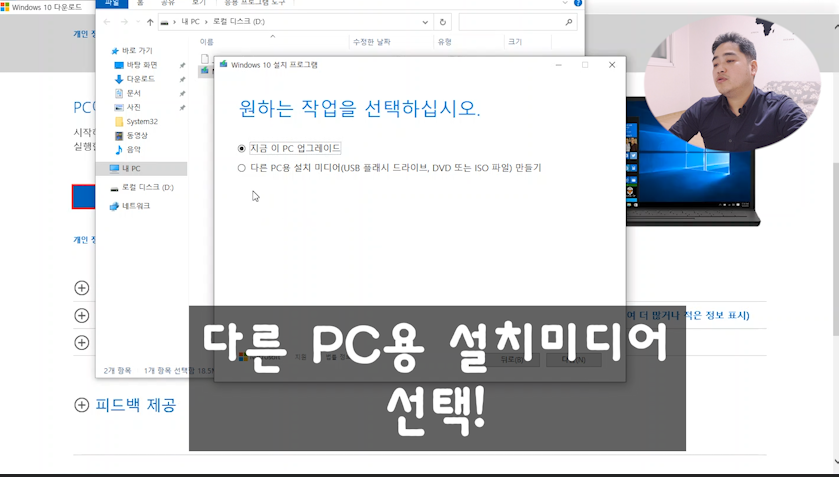Viewport: 839px width, 477px height.
Task: Open the 음악 folder in the sidebar
Action: [x=133, y=149]
